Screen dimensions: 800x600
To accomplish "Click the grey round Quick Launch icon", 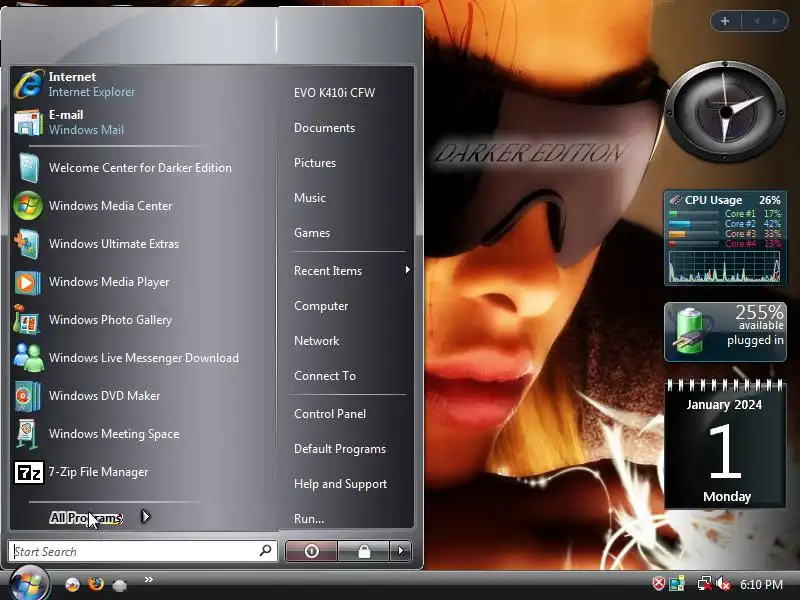I will coord(119,585).
